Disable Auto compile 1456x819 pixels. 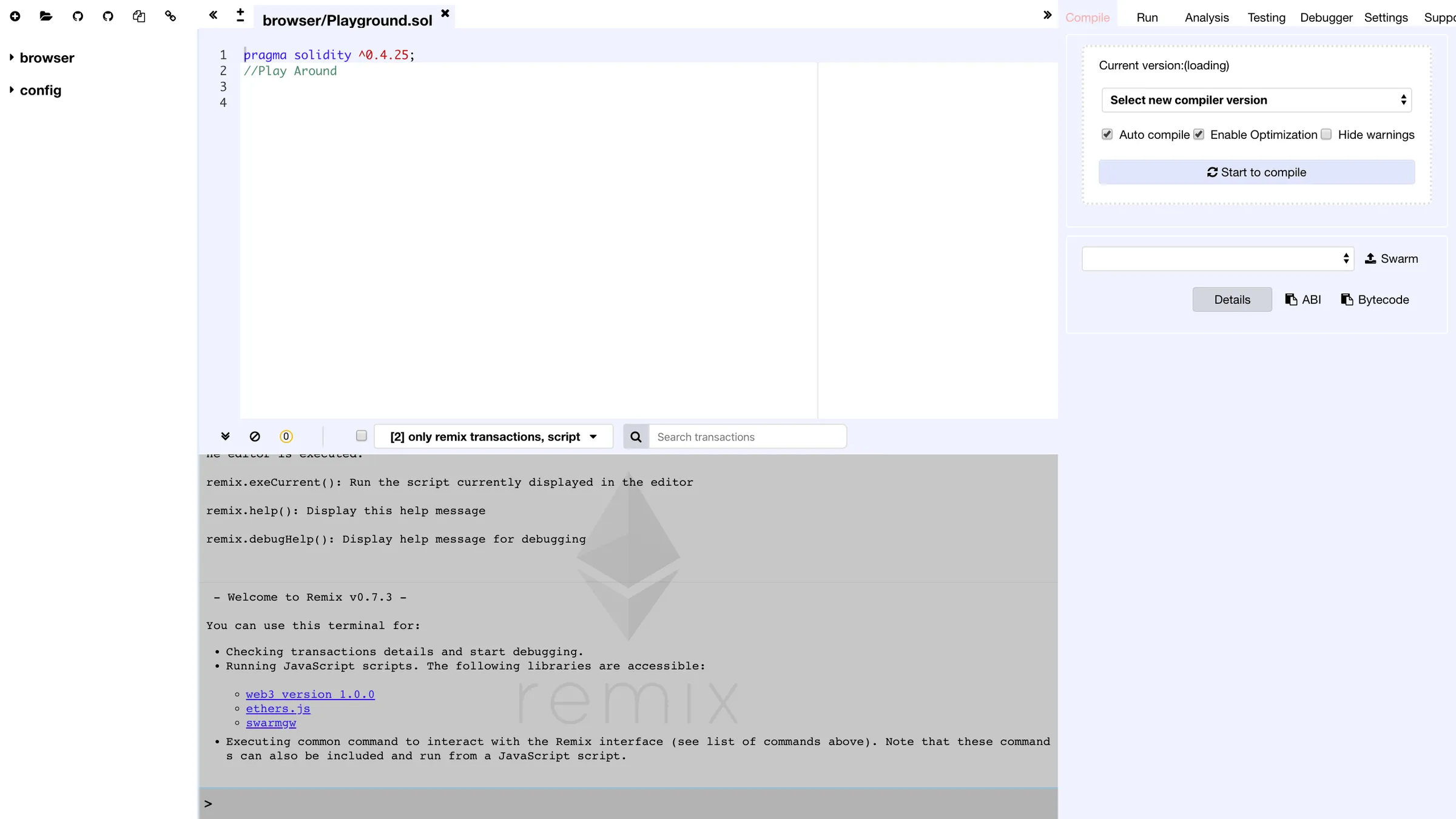(x=1107, y=134)
